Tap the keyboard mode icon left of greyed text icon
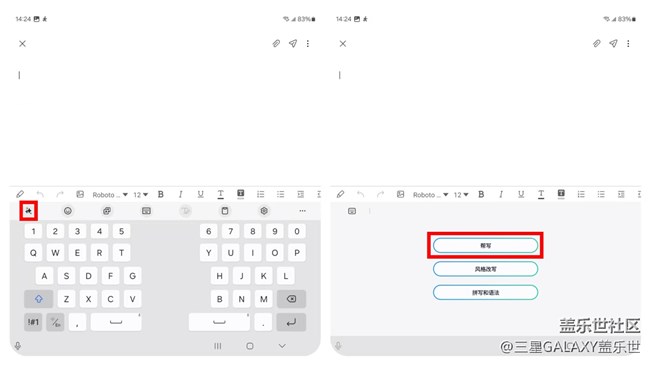650x365 pixels. point(146,211)
